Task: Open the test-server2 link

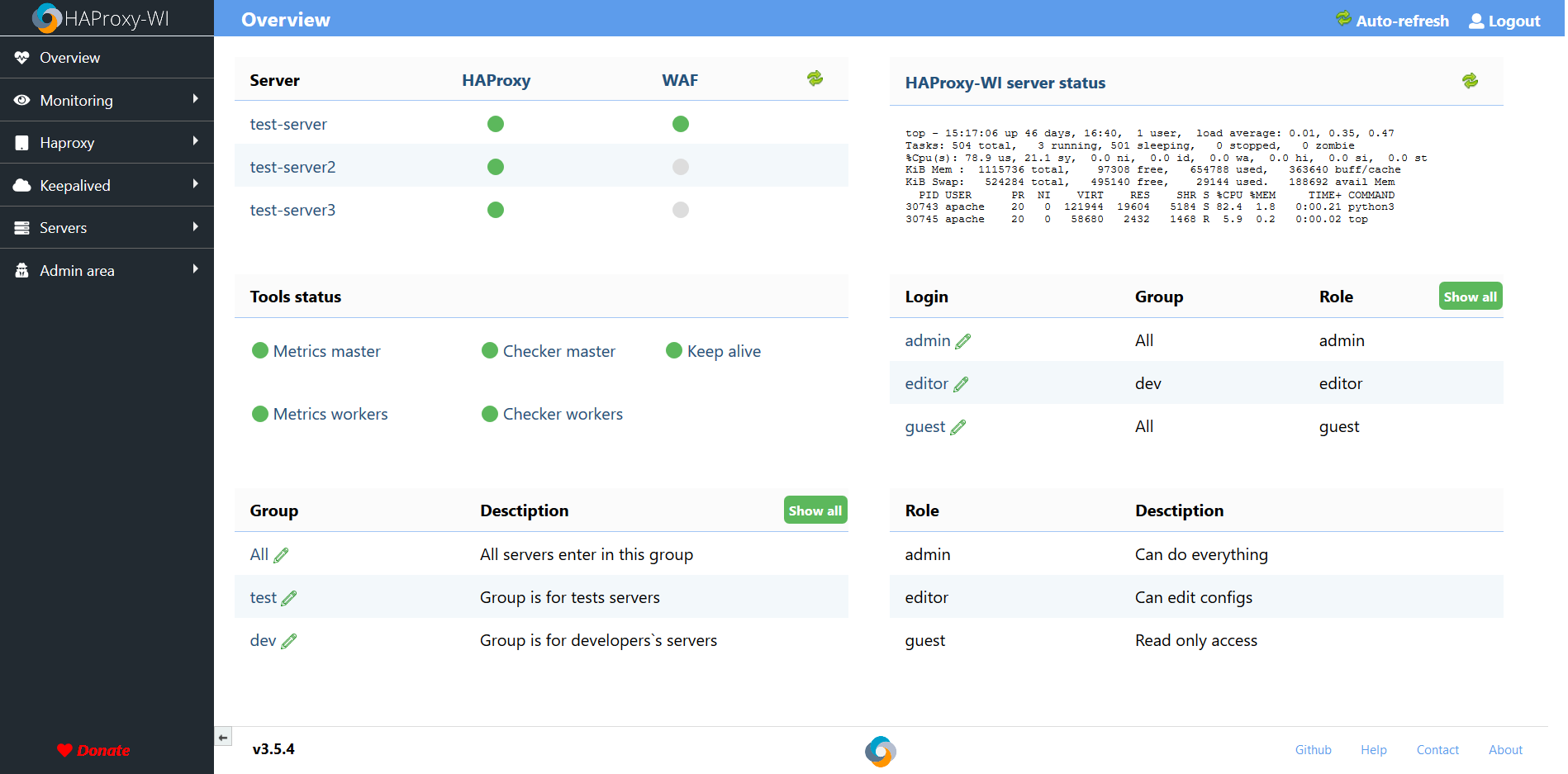Action: (292, 167)
